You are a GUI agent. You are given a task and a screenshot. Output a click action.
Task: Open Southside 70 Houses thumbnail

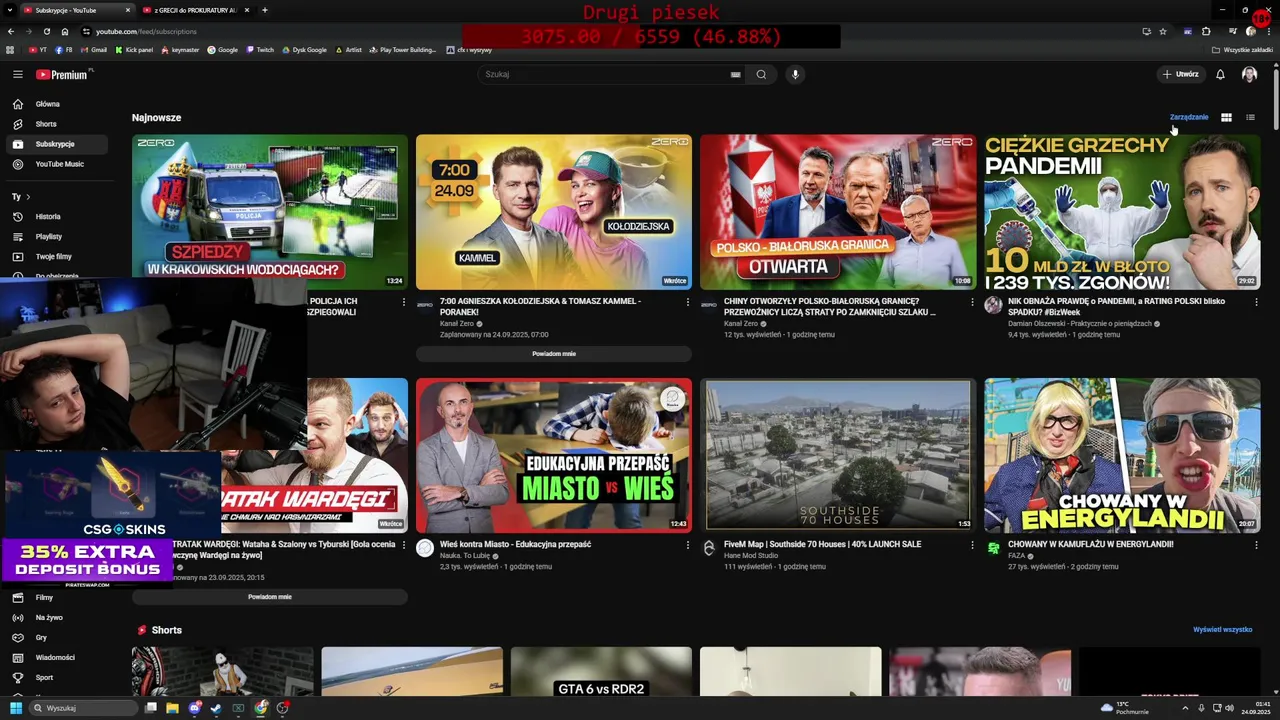(x=838, y=455)
